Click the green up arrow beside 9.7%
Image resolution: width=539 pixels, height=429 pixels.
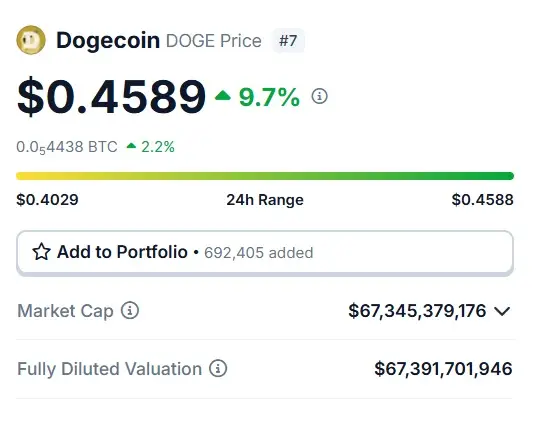223,95
